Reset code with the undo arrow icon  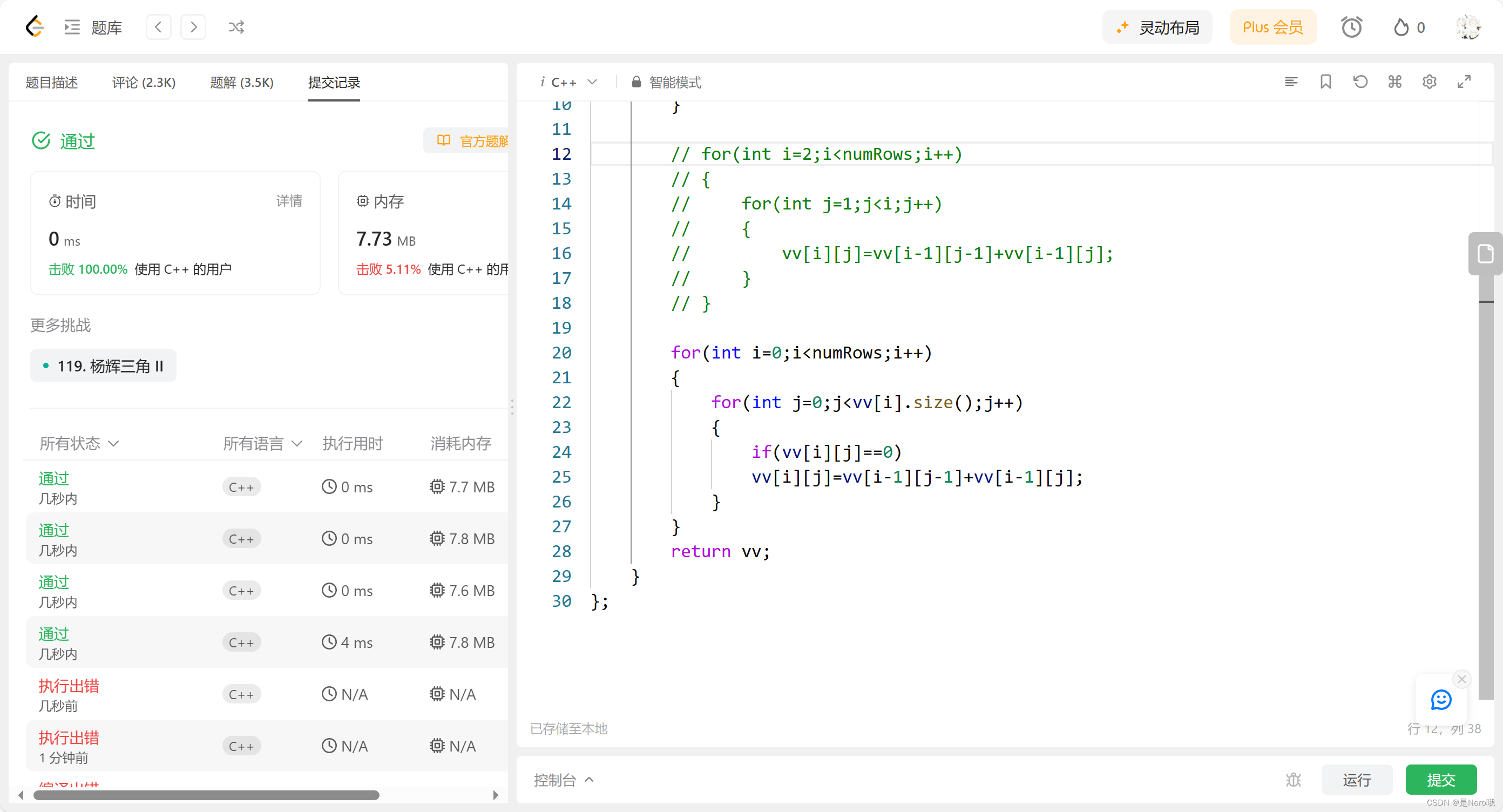point(1360,82)
